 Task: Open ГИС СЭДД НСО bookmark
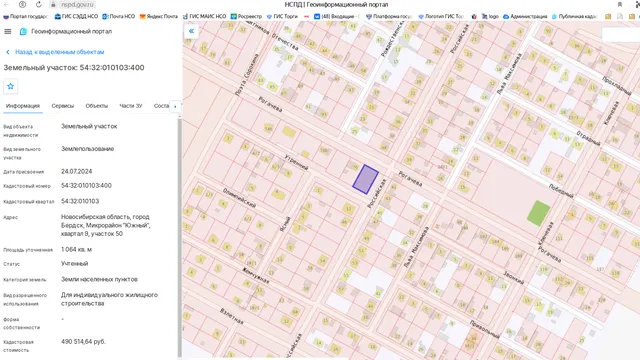76,16
